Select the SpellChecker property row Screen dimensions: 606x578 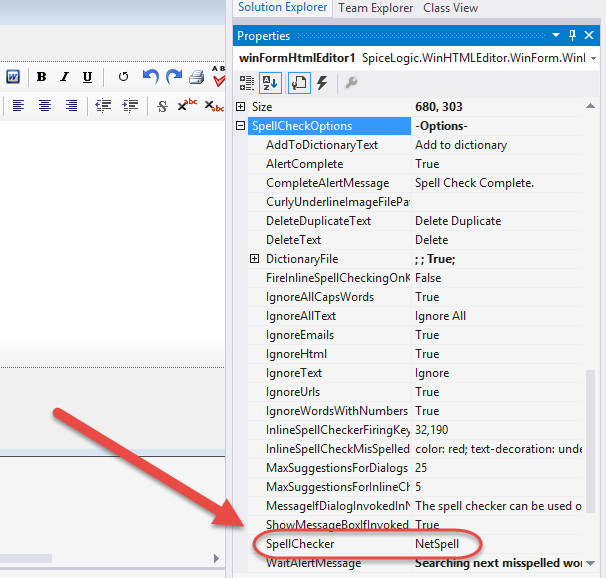click(415, 544)
